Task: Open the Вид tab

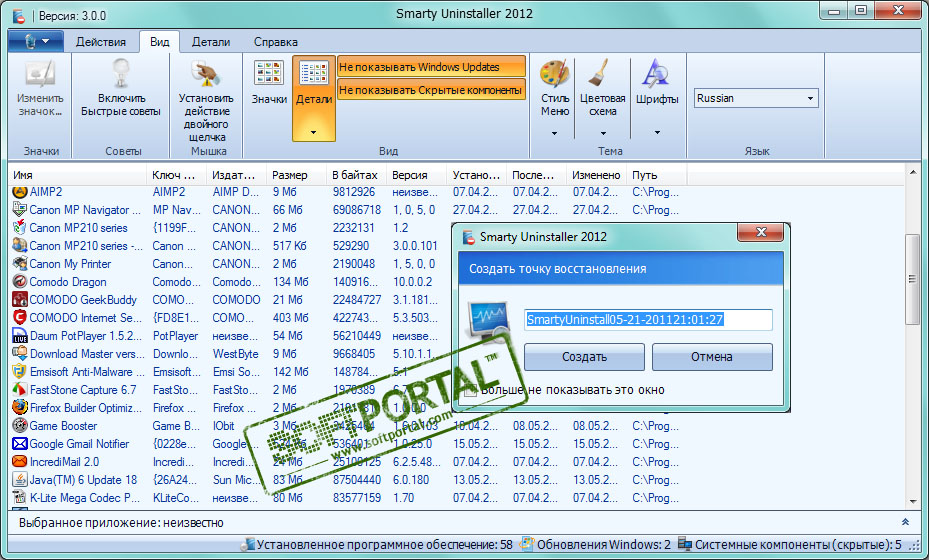Action: click(x=159, y=42)
